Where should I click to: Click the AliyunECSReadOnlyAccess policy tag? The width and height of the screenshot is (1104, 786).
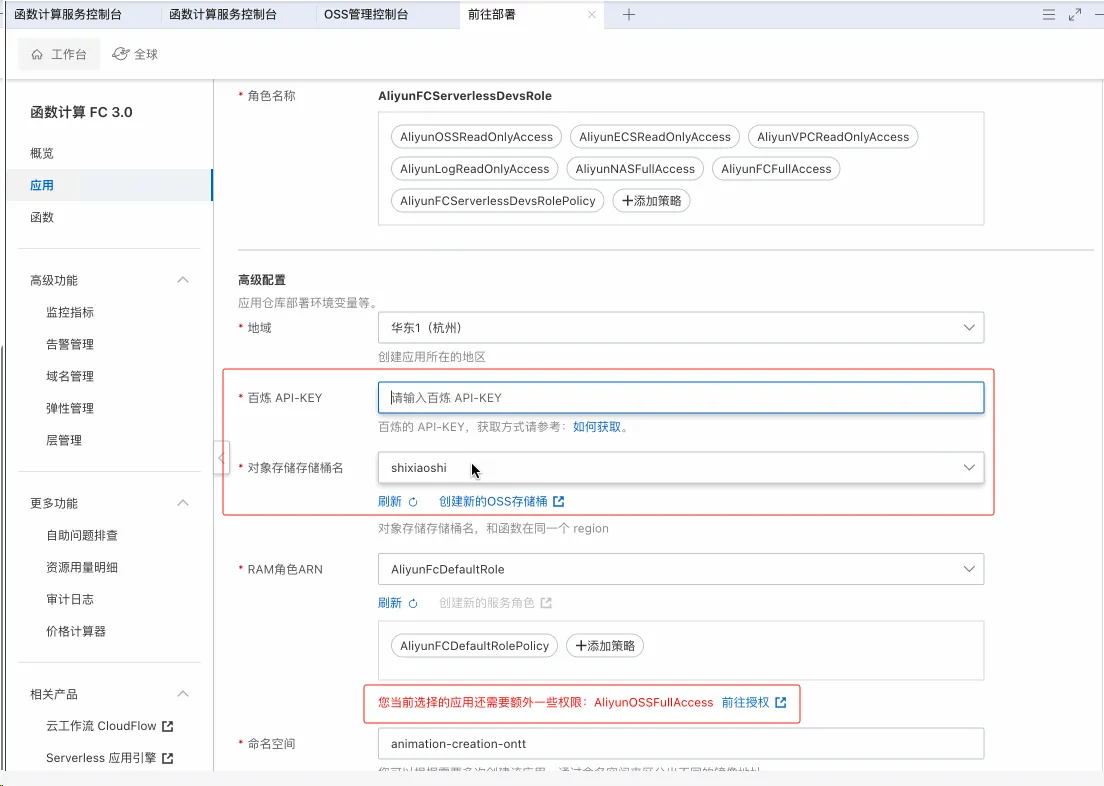tap(655, 137)
